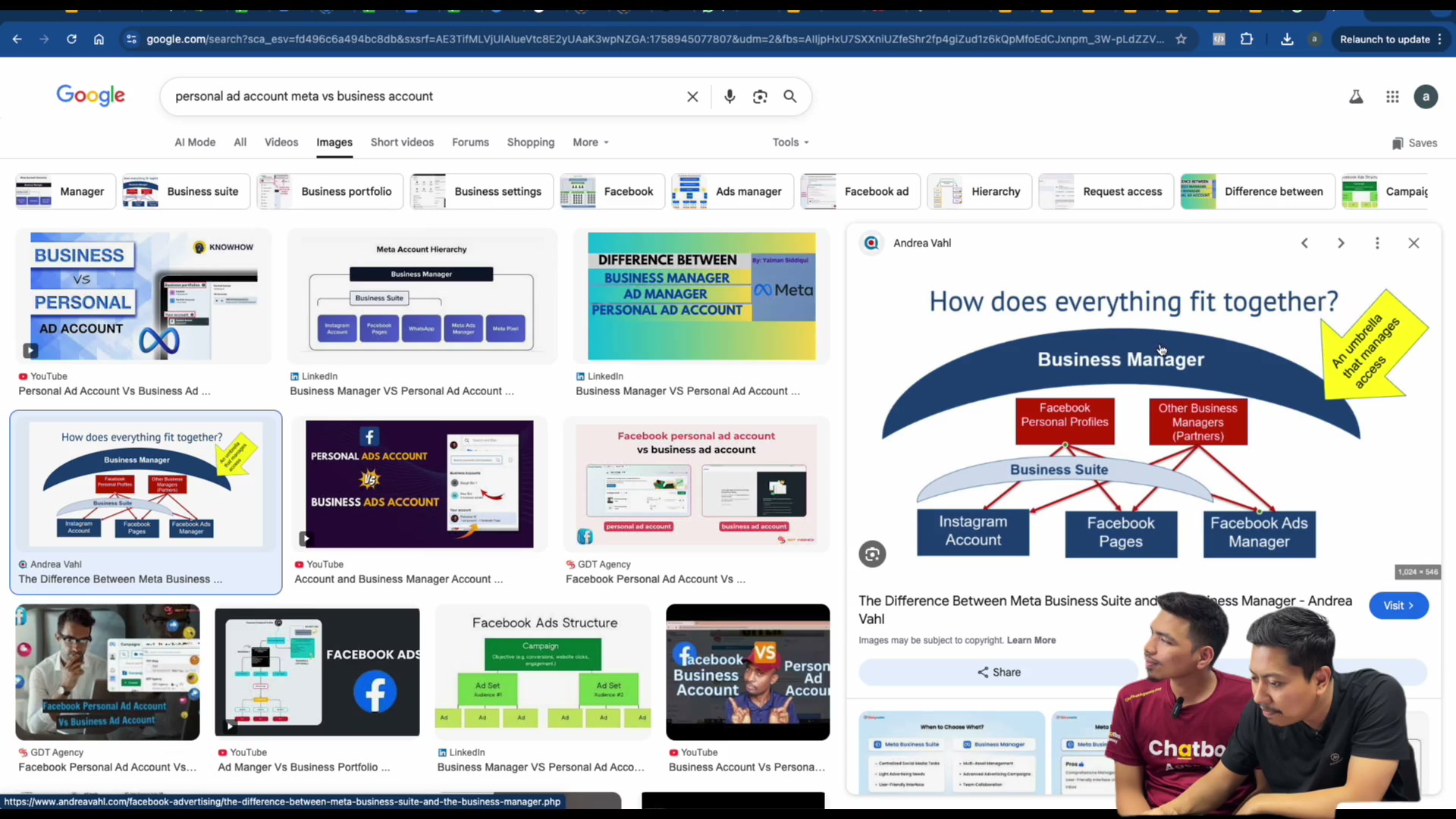Open Chrome's three-dot menu

tap(1440, 39)
